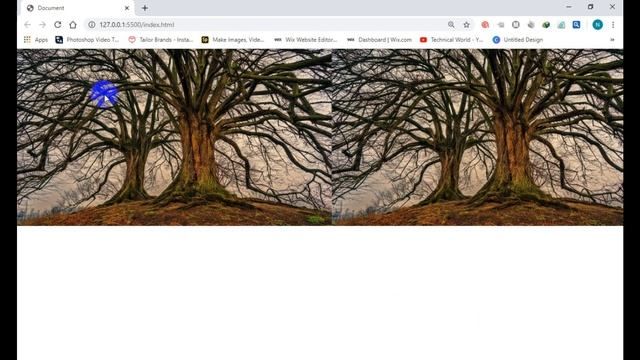Viewport: 640px width, 360px height.
Task: Open the Wix Website Editor bookmark
Action: (x=306, y=40)
